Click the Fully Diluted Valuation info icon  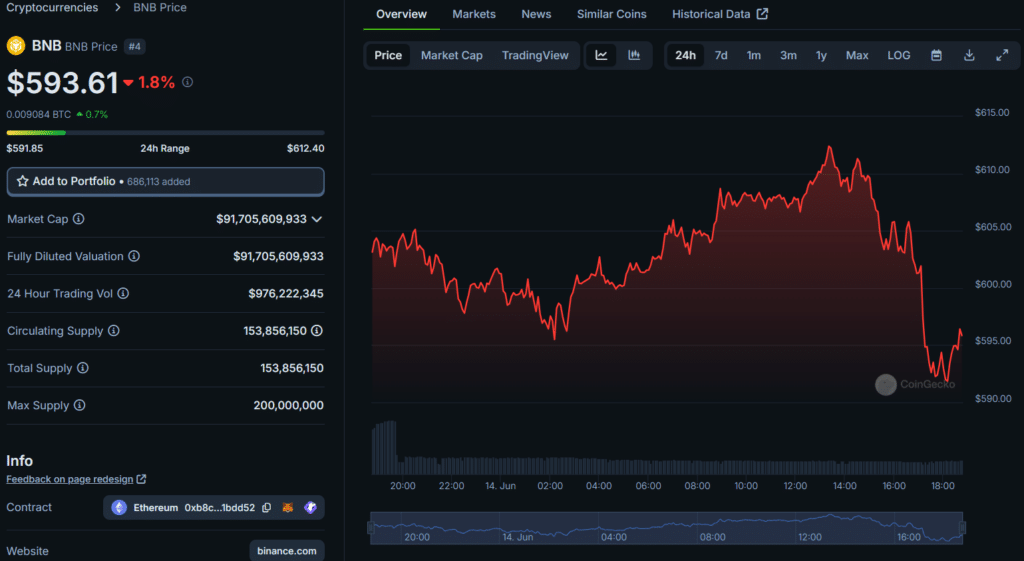coord(134,256)
